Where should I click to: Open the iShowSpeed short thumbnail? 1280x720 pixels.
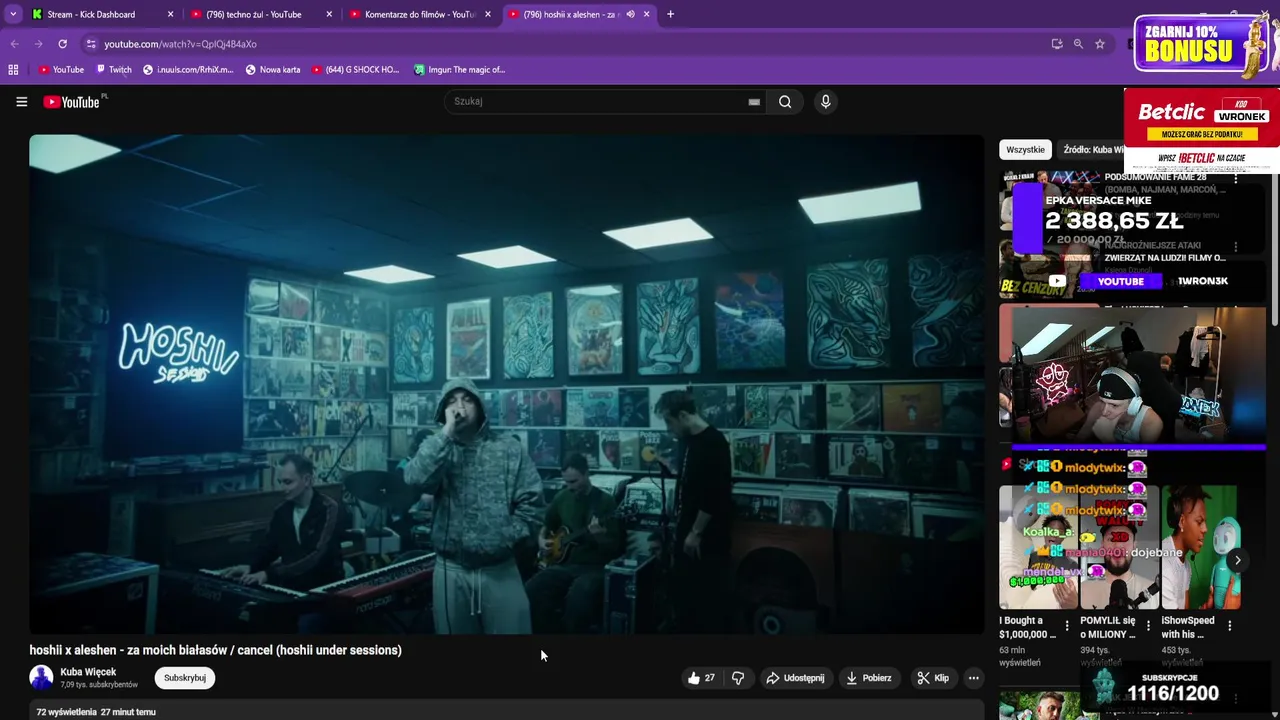coord(1200,548)
